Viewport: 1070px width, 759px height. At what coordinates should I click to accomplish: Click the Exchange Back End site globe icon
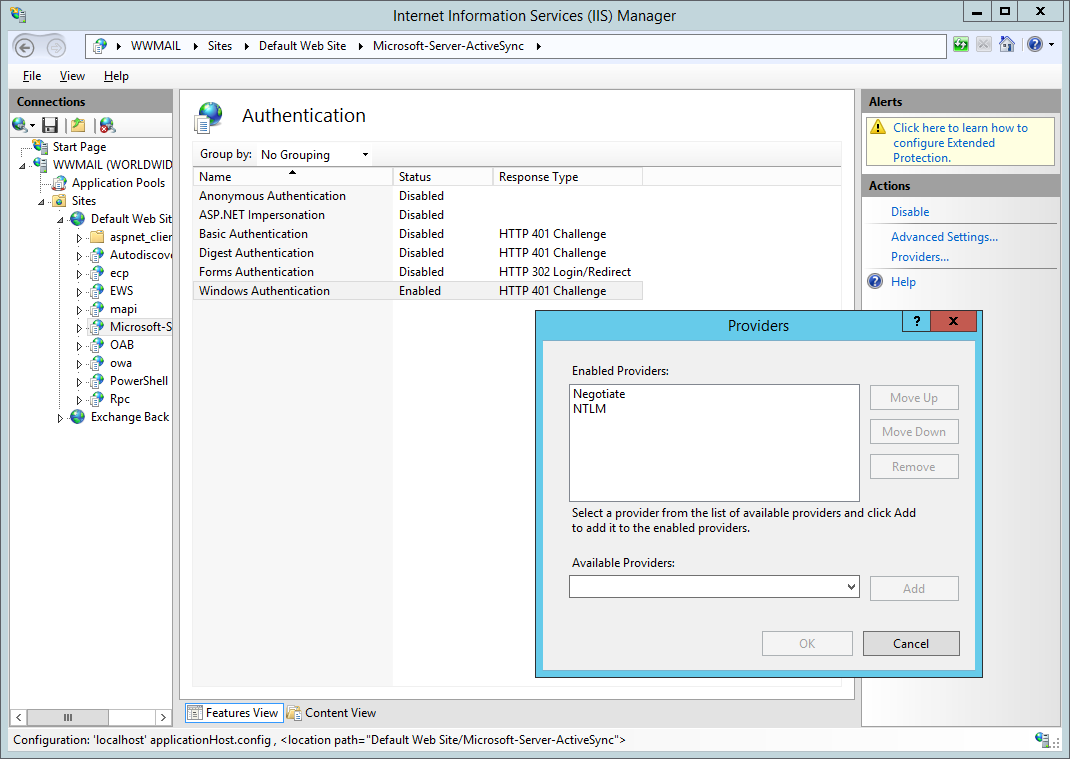[x=78, y=417]
